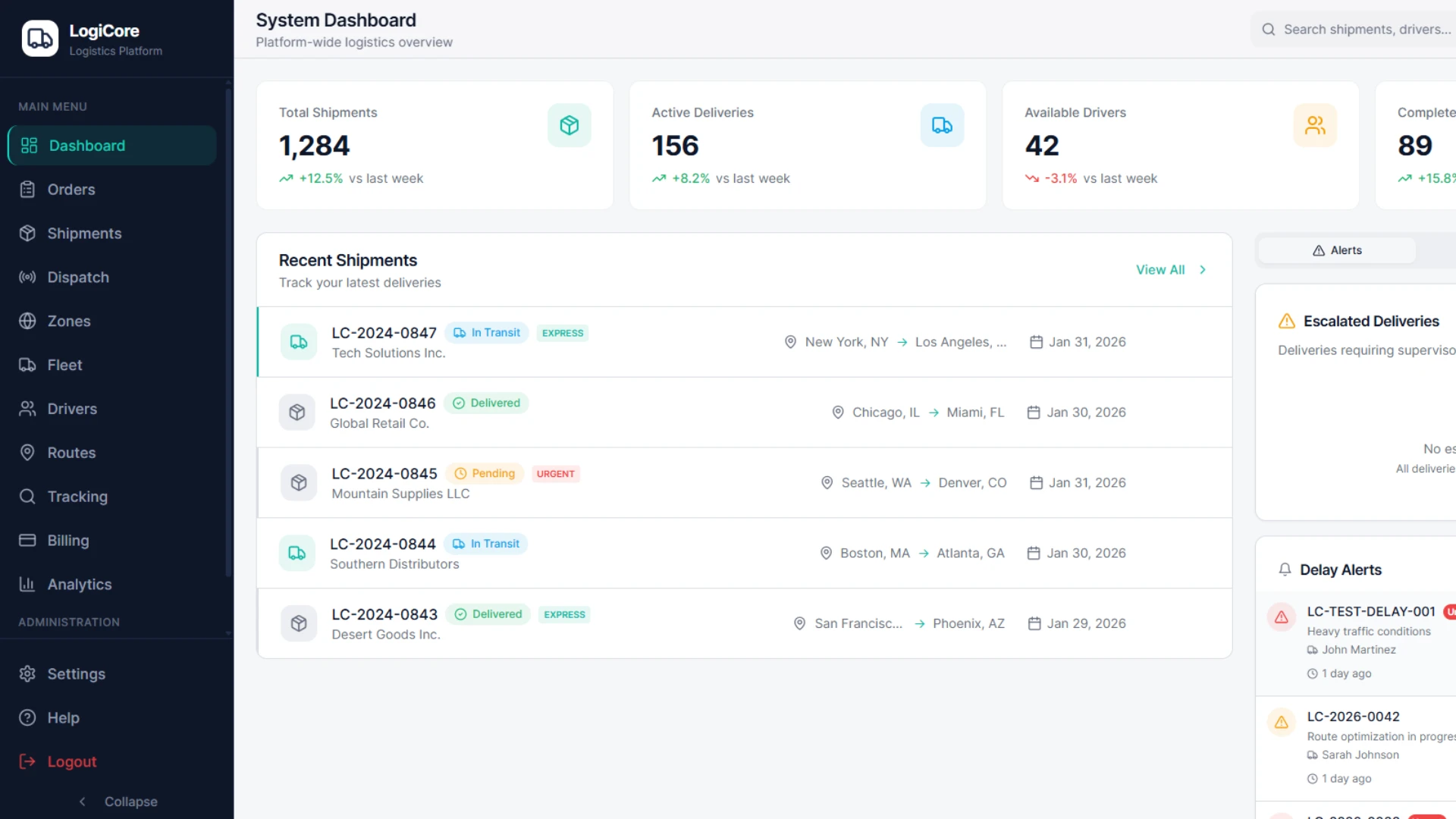Click the search magnifier icon in header
This screenshot has height=819, width=1456.
(x=1269, y=30)
